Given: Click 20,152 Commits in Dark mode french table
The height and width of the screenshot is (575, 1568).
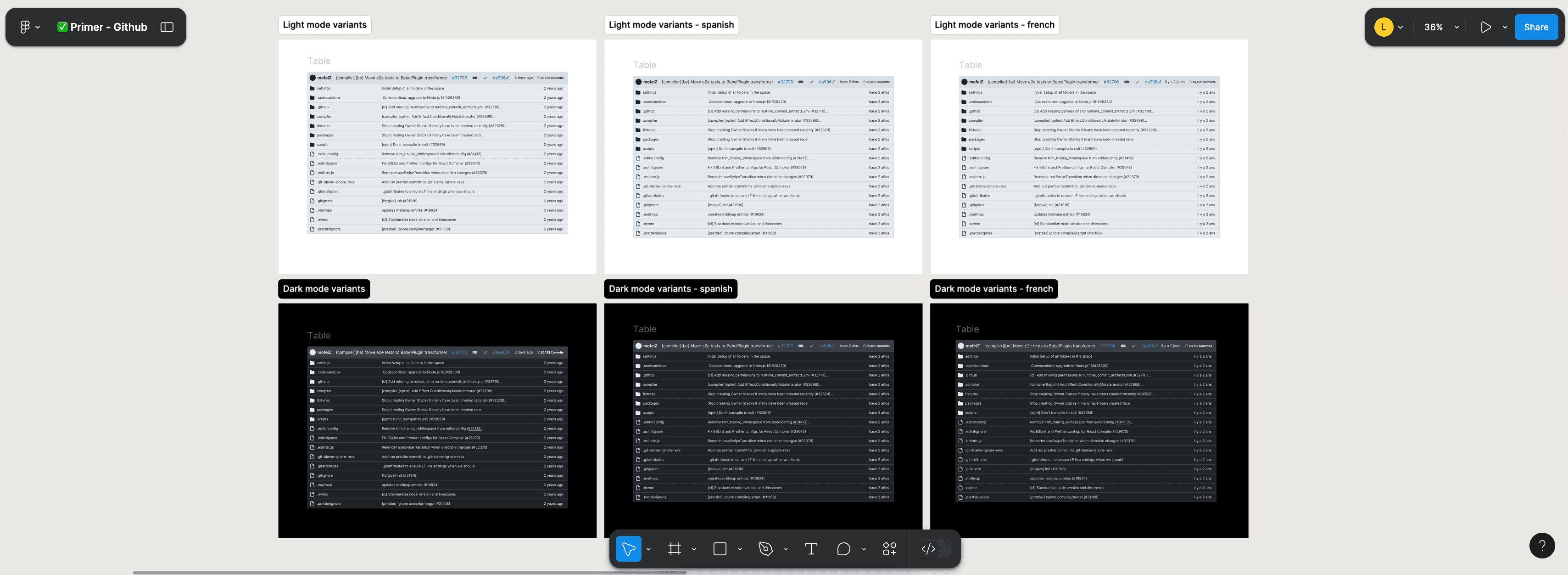Looking at the screenshot, I should tap(1199, 346).
